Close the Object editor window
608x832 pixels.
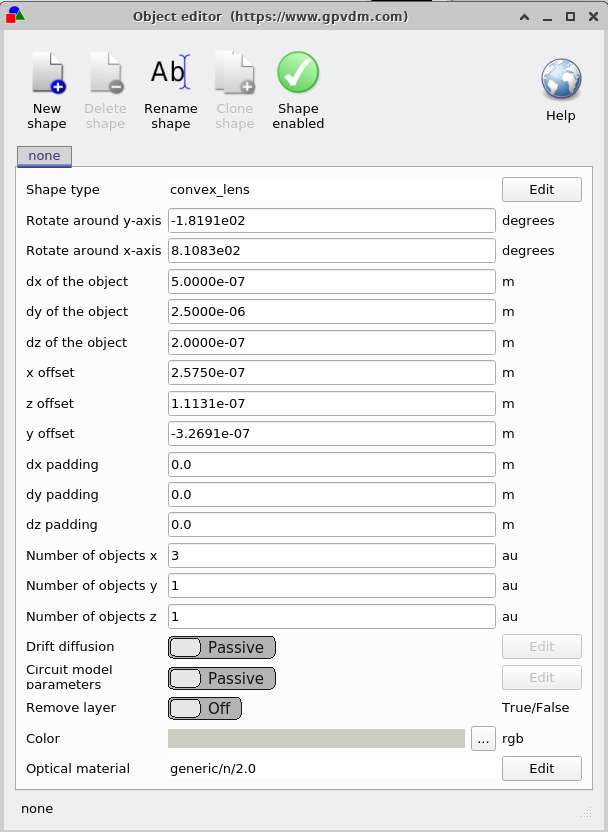(x=592, y=17)
